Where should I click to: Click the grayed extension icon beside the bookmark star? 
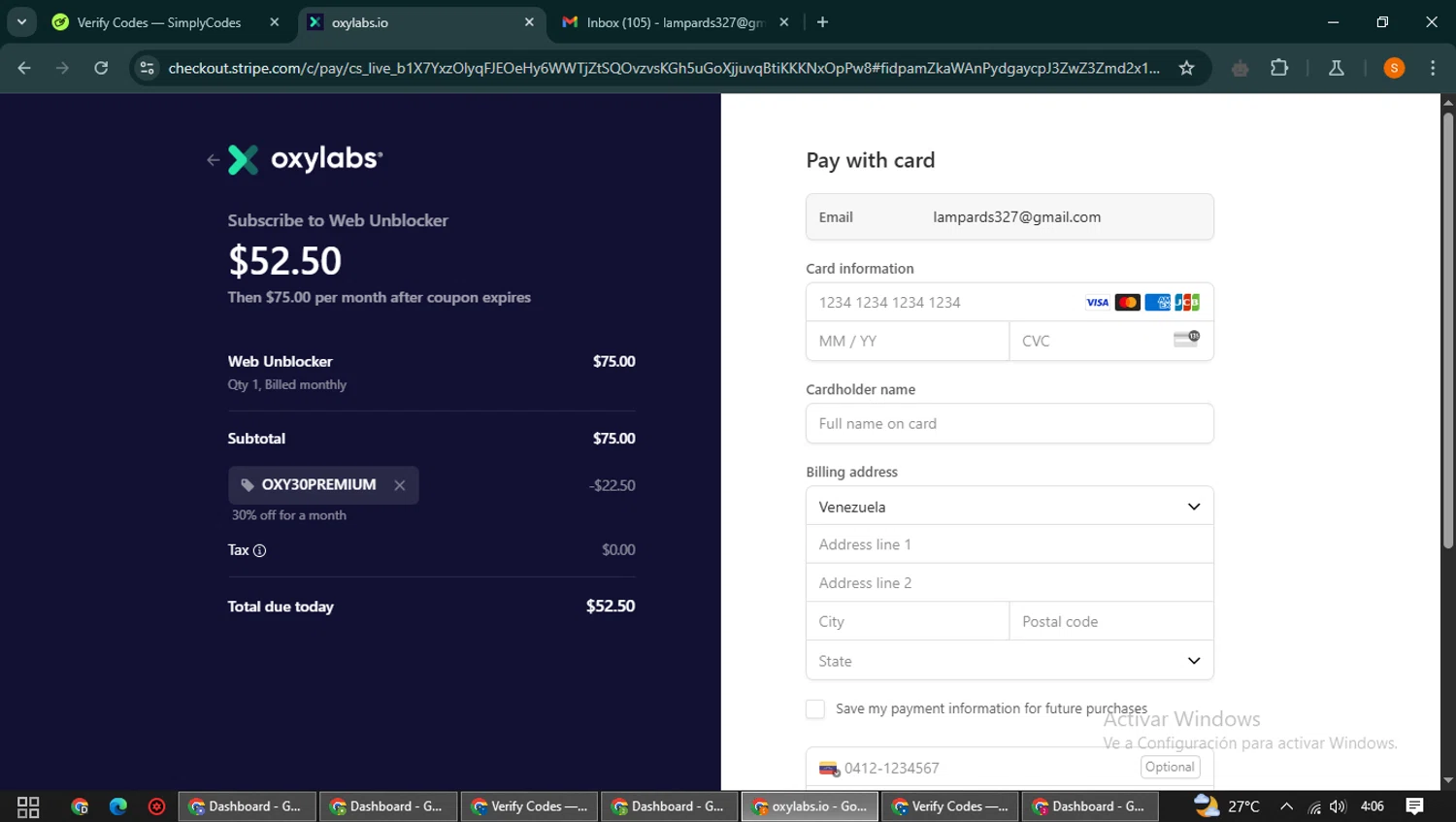[1240, 68]
